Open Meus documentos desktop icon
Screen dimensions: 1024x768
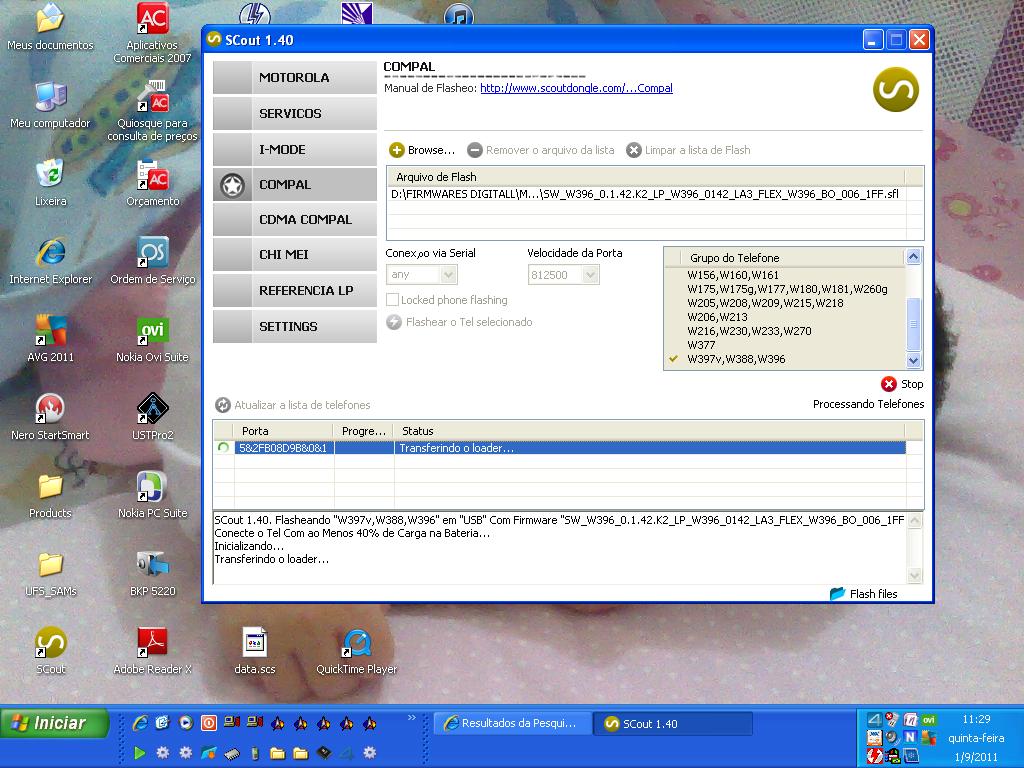(50, 28)
